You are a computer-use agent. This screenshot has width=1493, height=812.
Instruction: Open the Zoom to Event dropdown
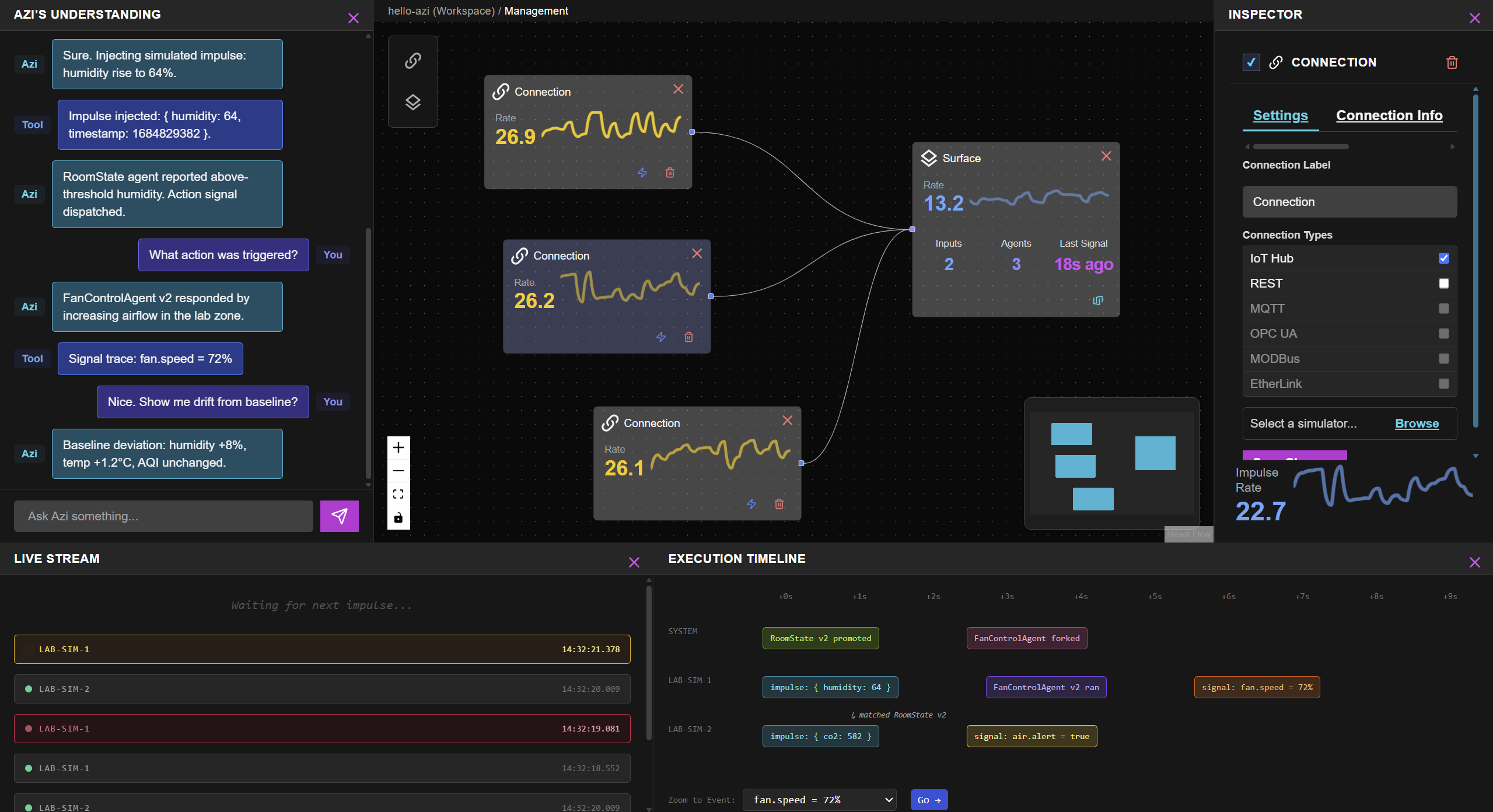[x=820, y=800]
